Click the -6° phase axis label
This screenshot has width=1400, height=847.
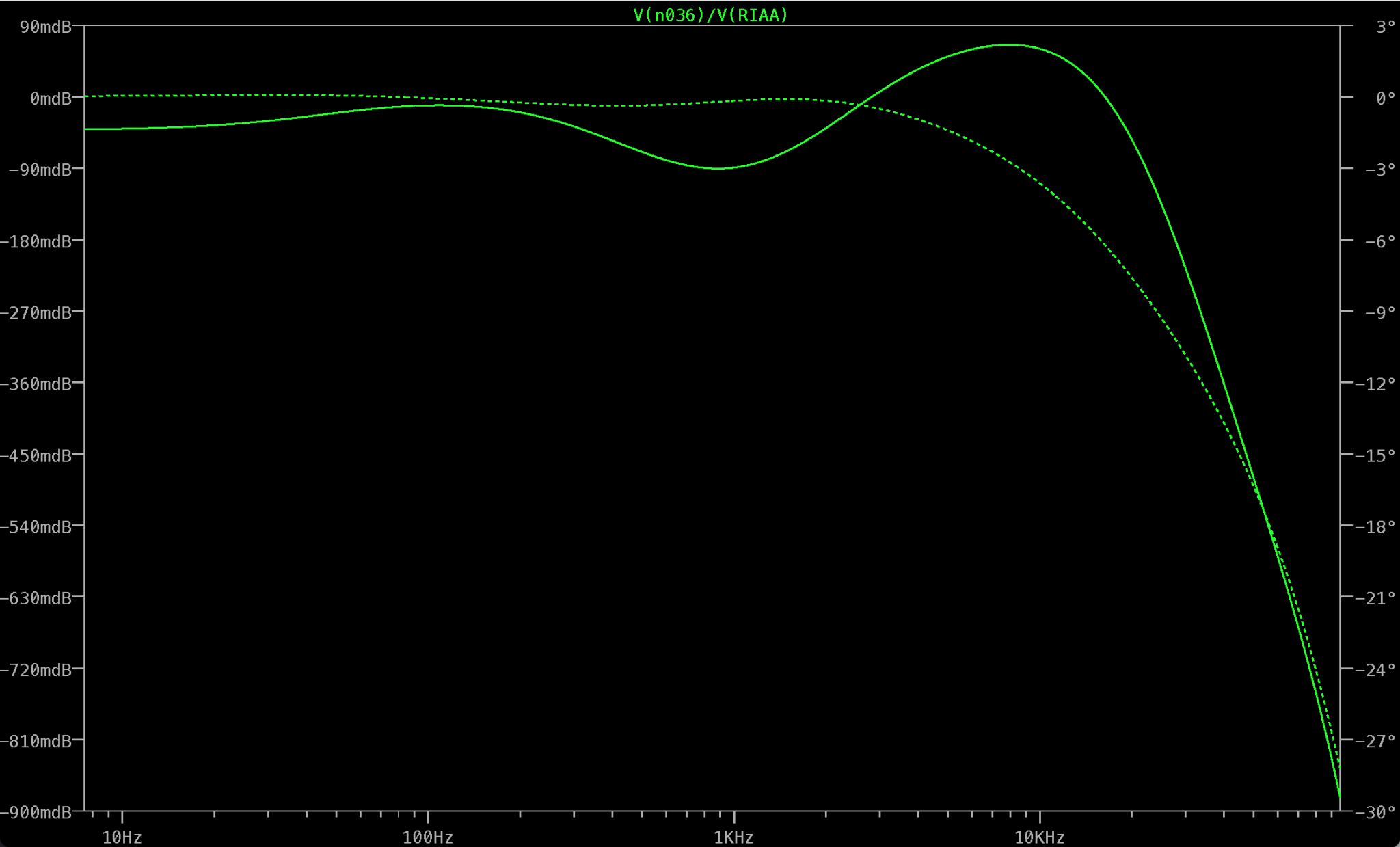click(x=1380, y=241)
